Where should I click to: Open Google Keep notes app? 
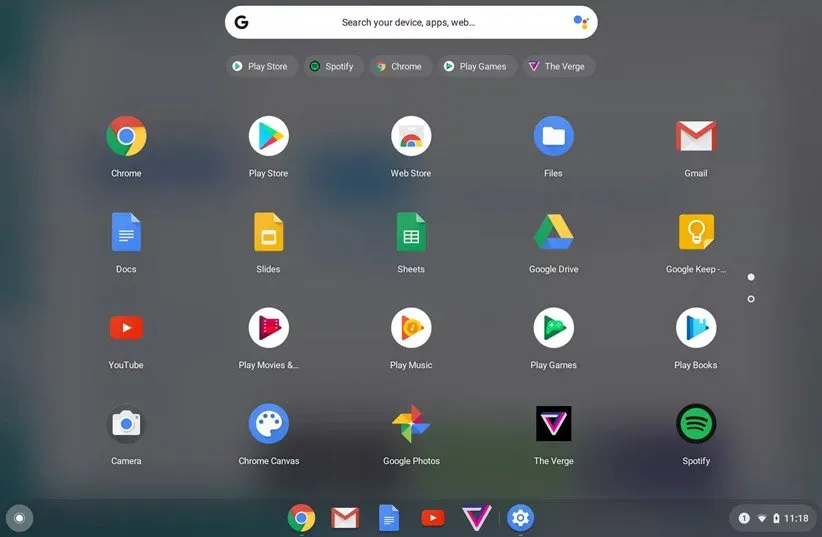click(x=696, y=233)
